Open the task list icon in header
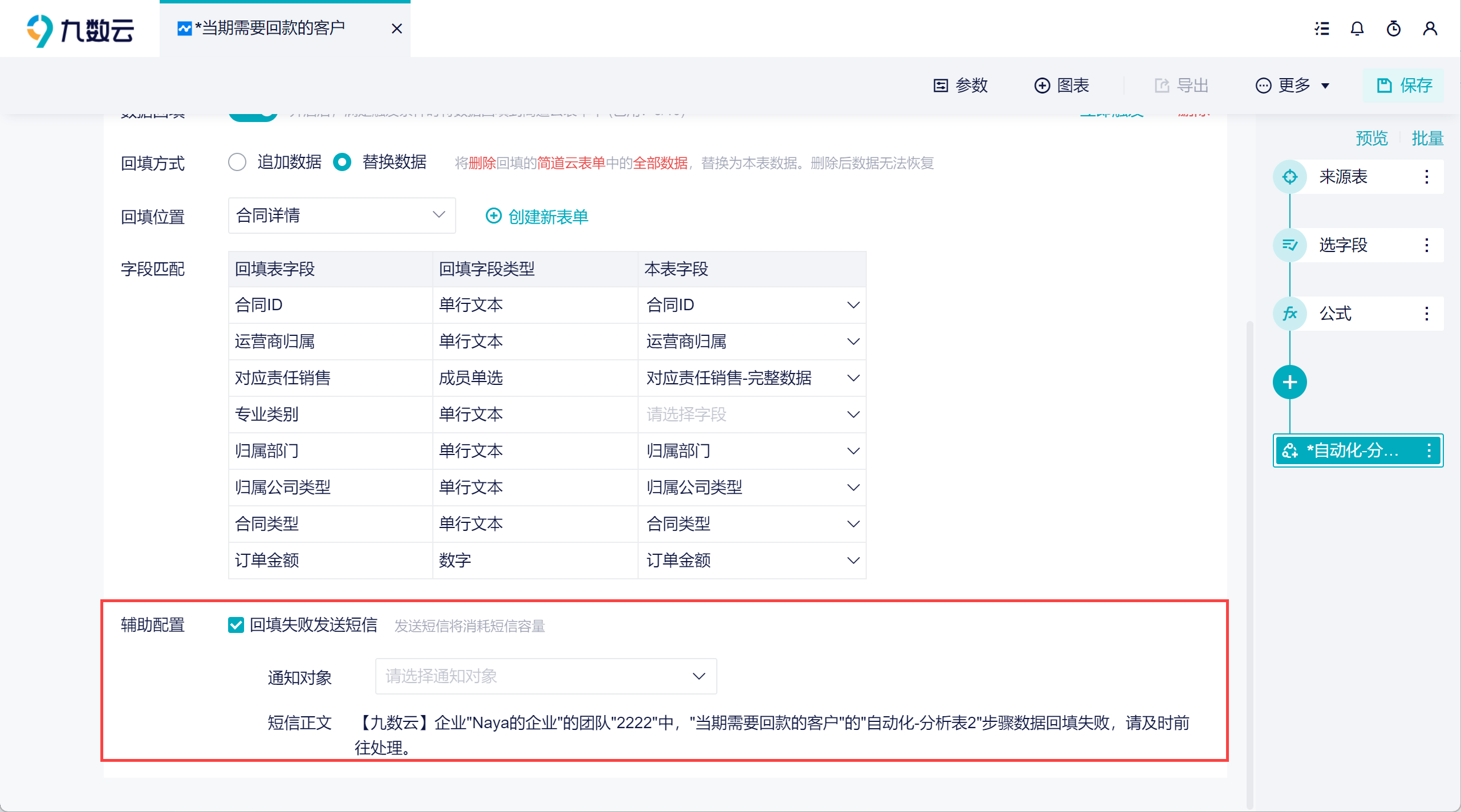1461x812 pixels. point(1321,29)
